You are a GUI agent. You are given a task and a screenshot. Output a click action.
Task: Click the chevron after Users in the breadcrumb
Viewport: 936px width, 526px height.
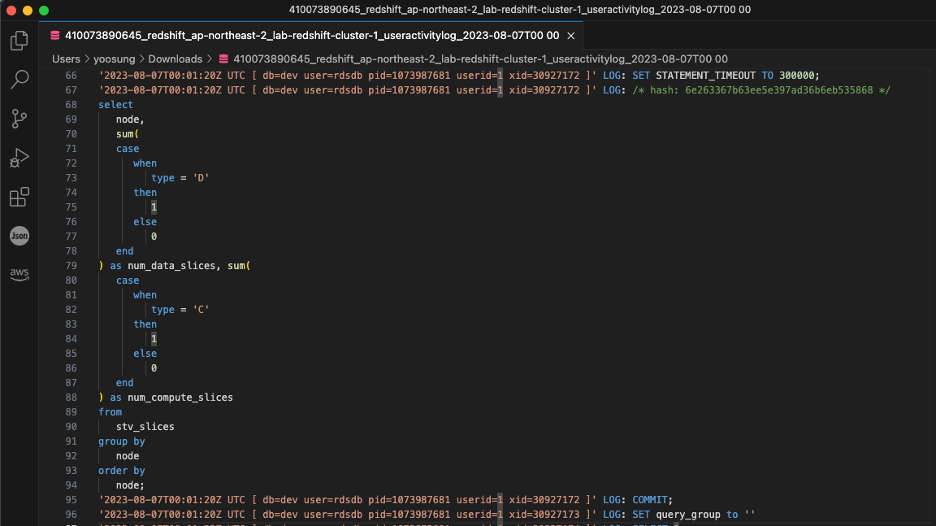click(87, 59)
